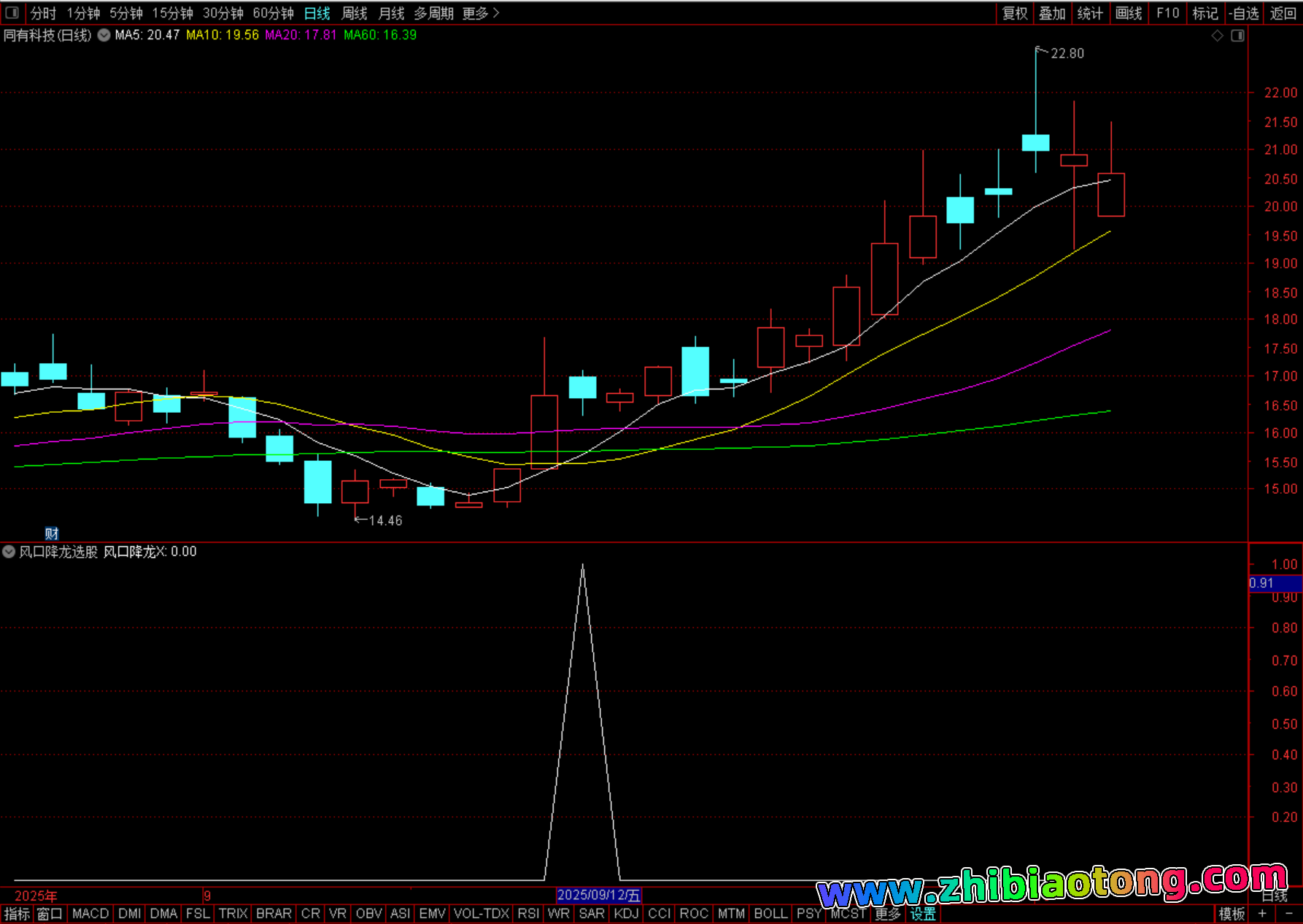Open the 画线 drawing tools
The image size is (1303, 924).
(1128, 13)
